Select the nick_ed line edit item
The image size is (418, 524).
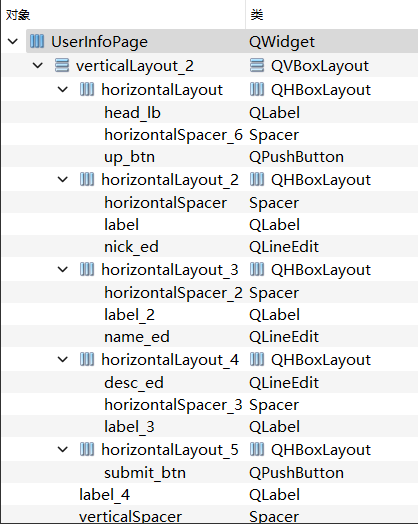(x=131, y=247)
